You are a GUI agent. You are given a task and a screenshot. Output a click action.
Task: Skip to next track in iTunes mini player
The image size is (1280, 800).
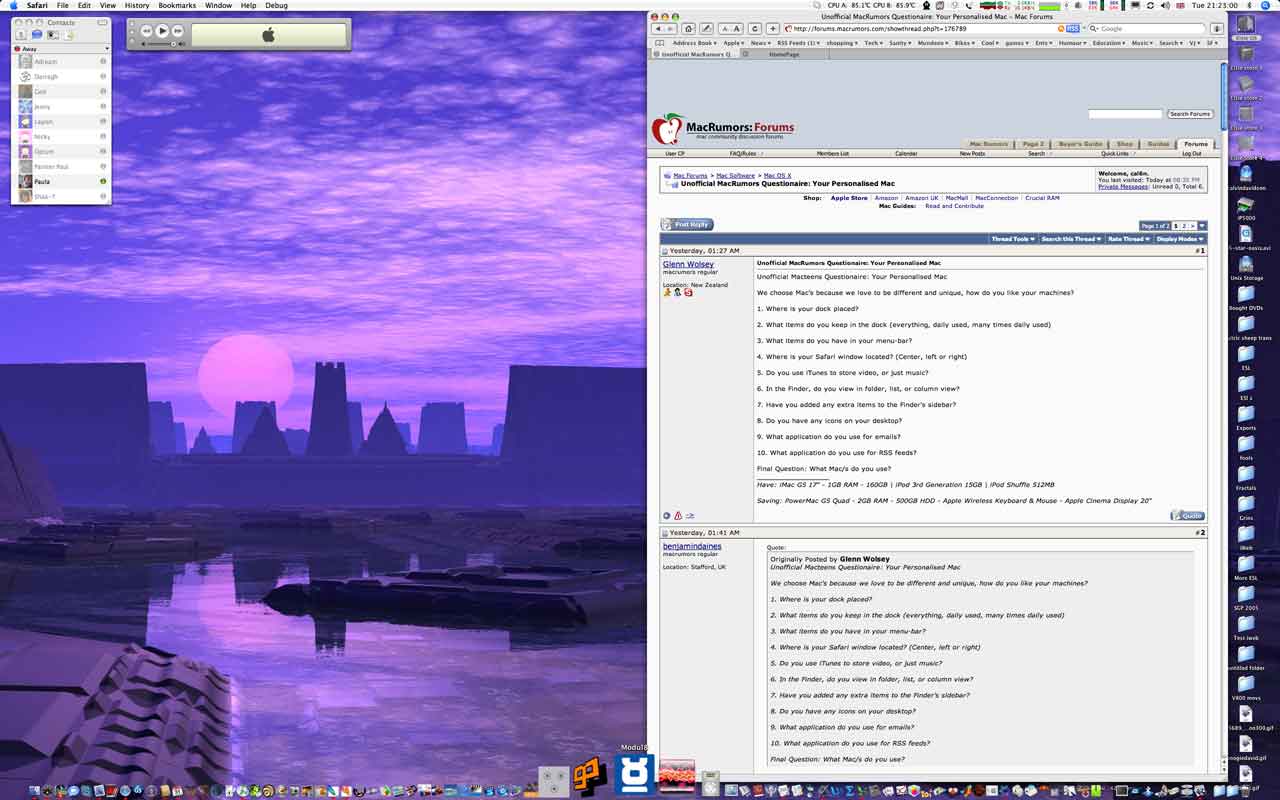tap(178, 31)
